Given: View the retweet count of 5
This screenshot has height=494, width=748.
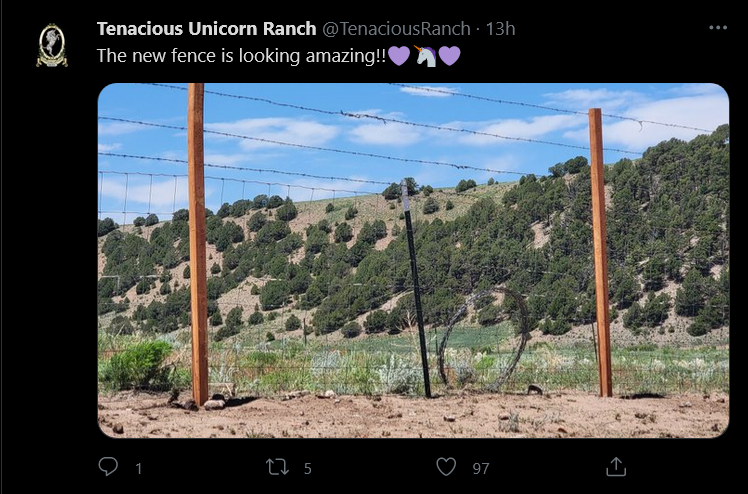Looking at the screenshot, I should click(x=308, y=469).
